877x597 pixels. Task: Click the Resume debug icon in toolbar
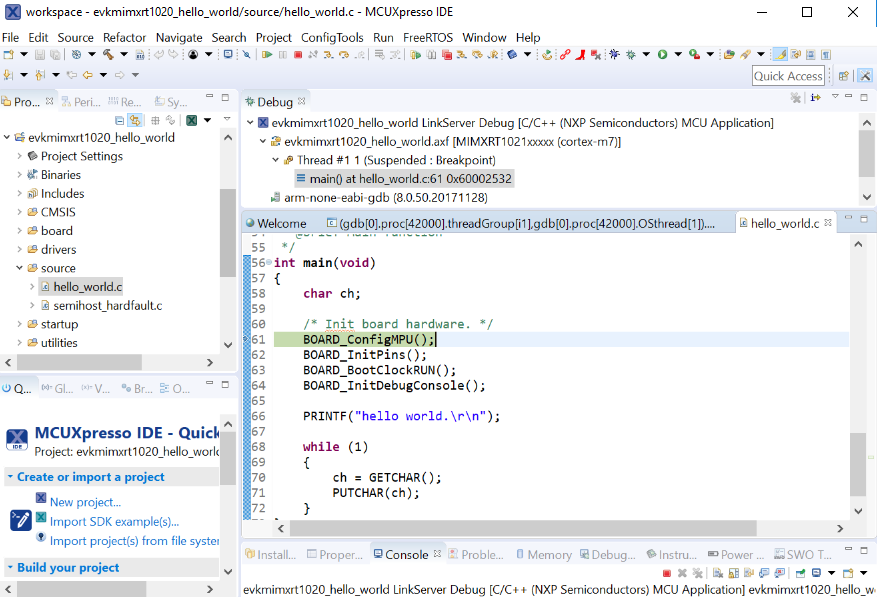coord(268,55)
